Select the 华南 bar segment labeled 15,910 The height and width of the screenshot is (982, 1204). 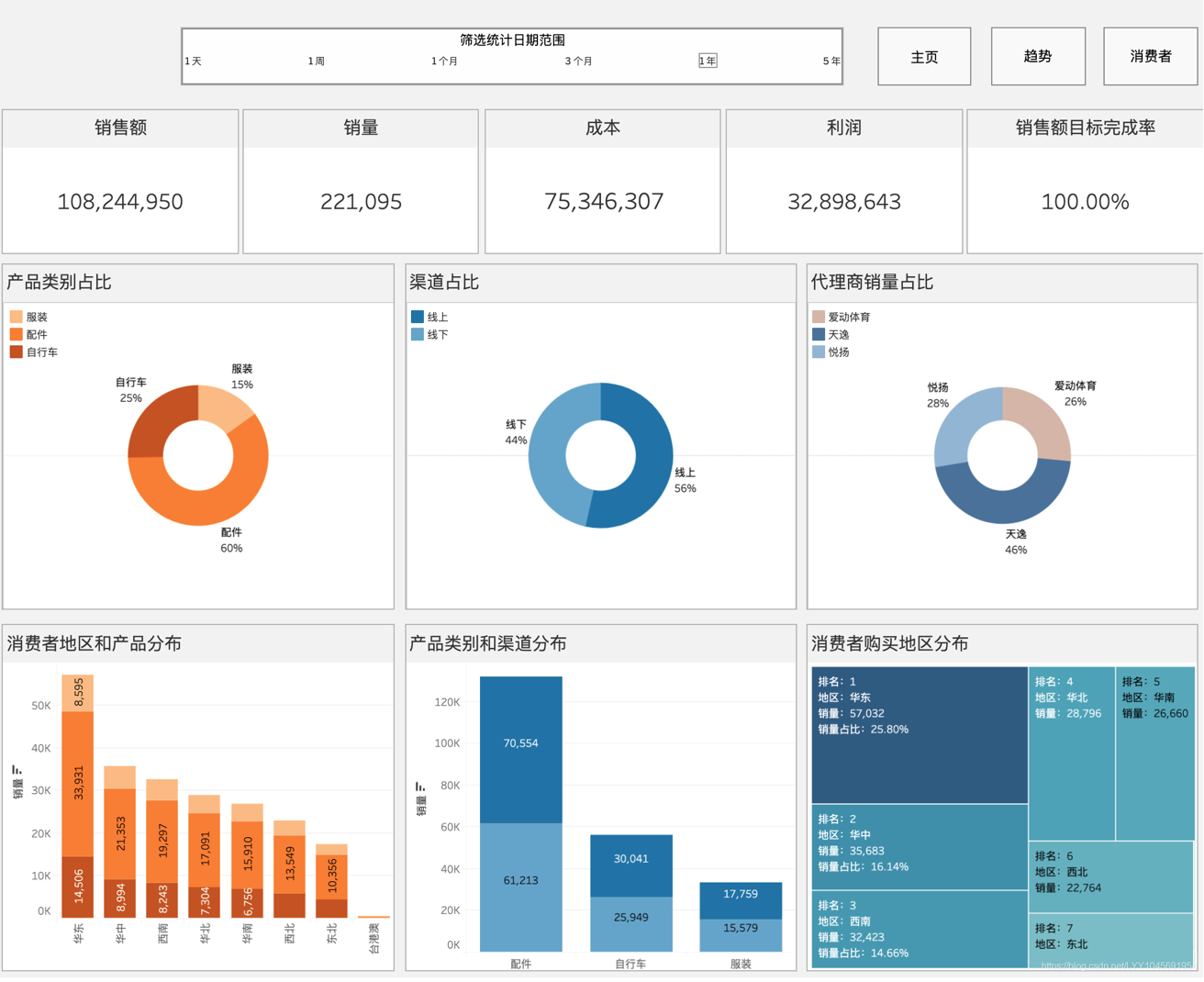click(x=247, y=854)
